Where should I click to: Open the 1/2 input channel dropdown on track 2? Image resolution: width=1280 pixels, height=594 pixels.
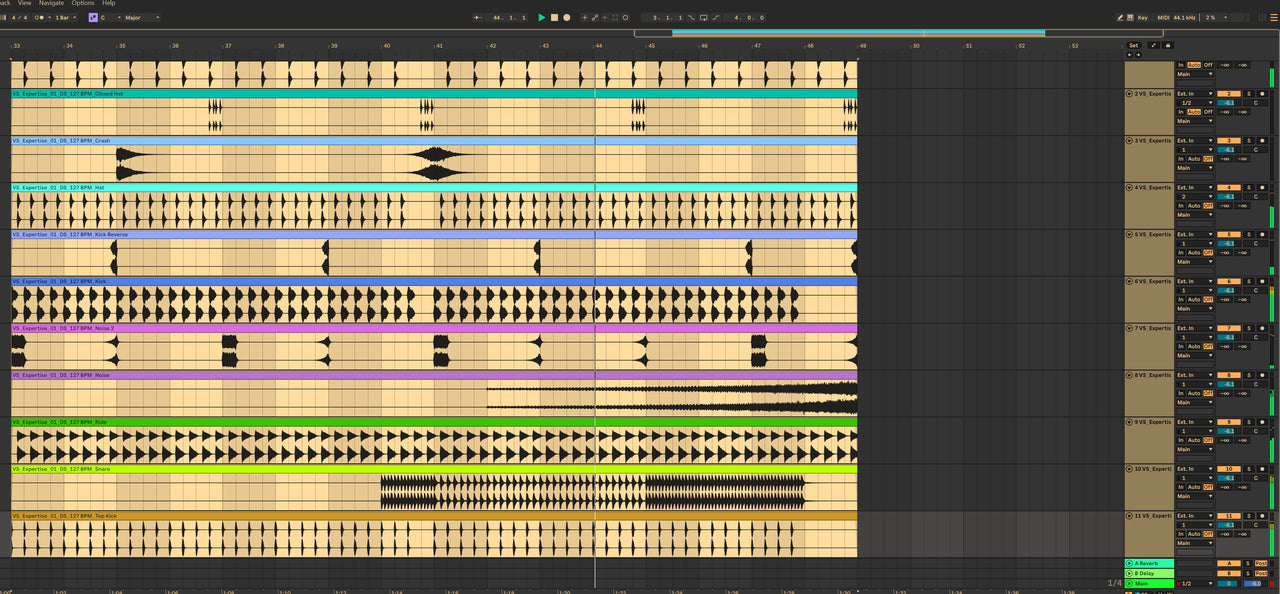click(1195, 103)
